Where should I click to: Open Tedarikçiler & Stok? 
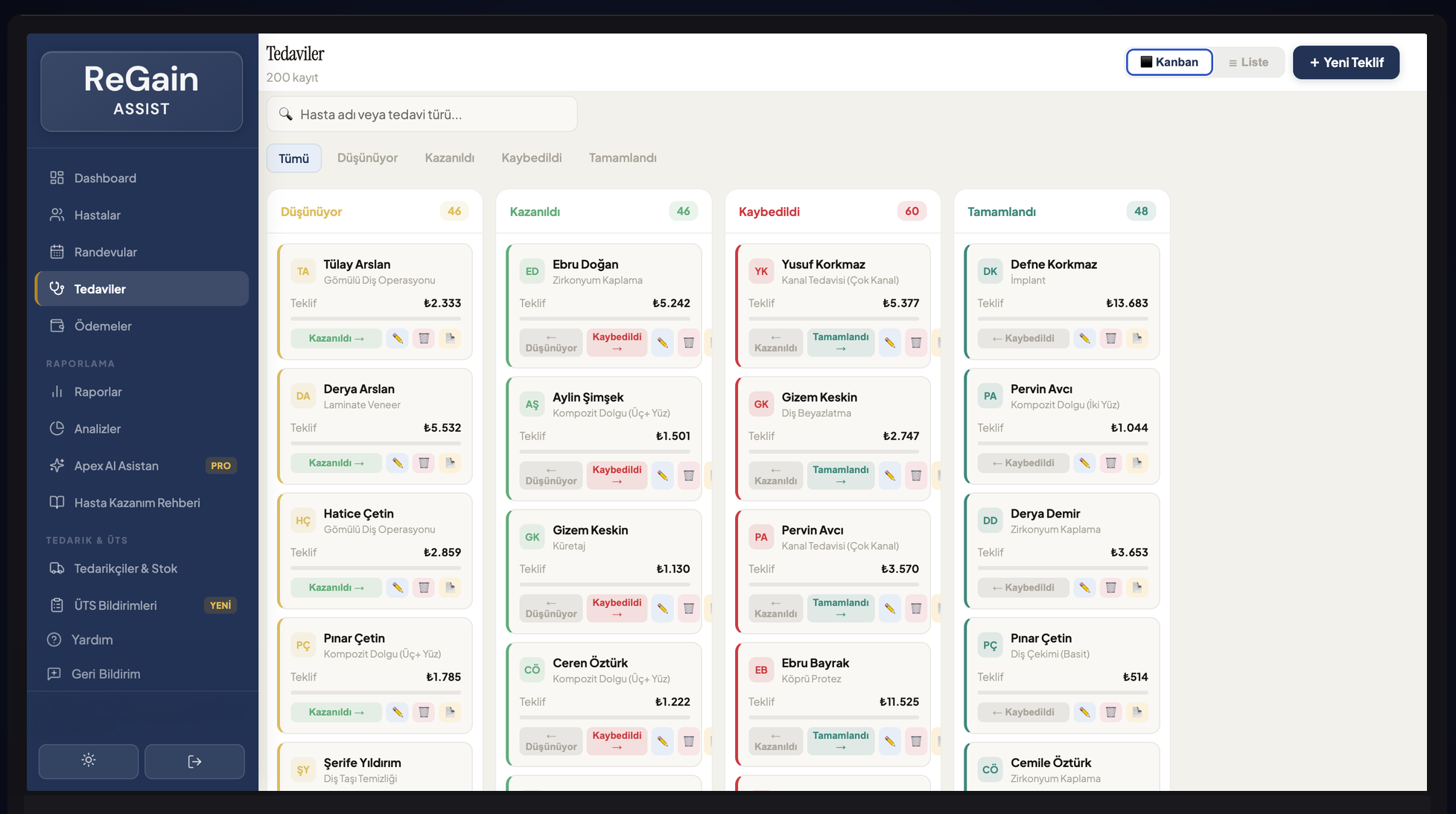point(125,568)
